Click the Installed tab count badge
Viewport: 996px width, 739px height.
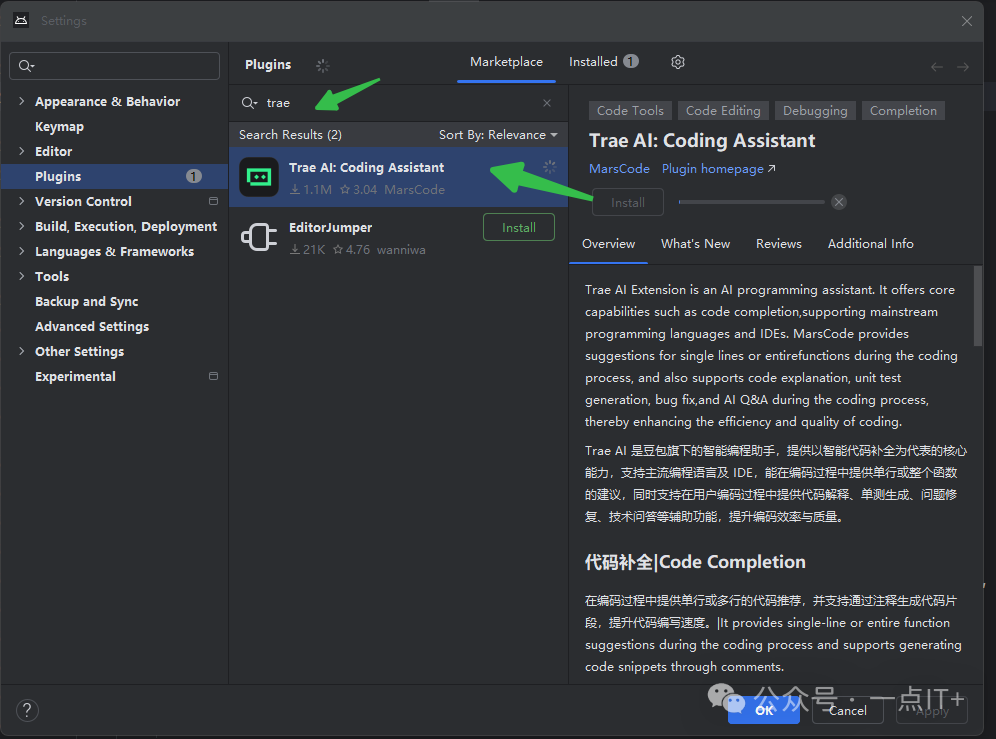(631, 61)
